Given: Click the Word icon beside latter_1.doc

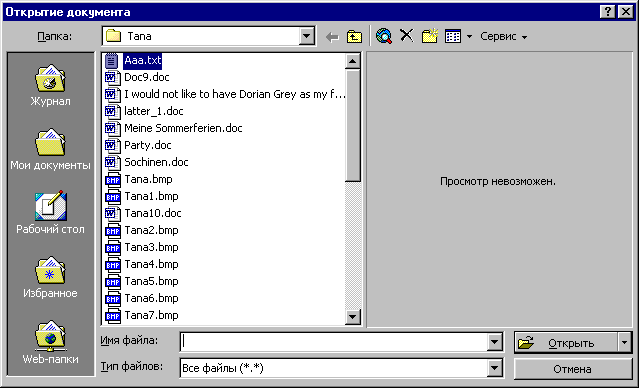Looking at the screenshot, I should click(x=112, y=112).
